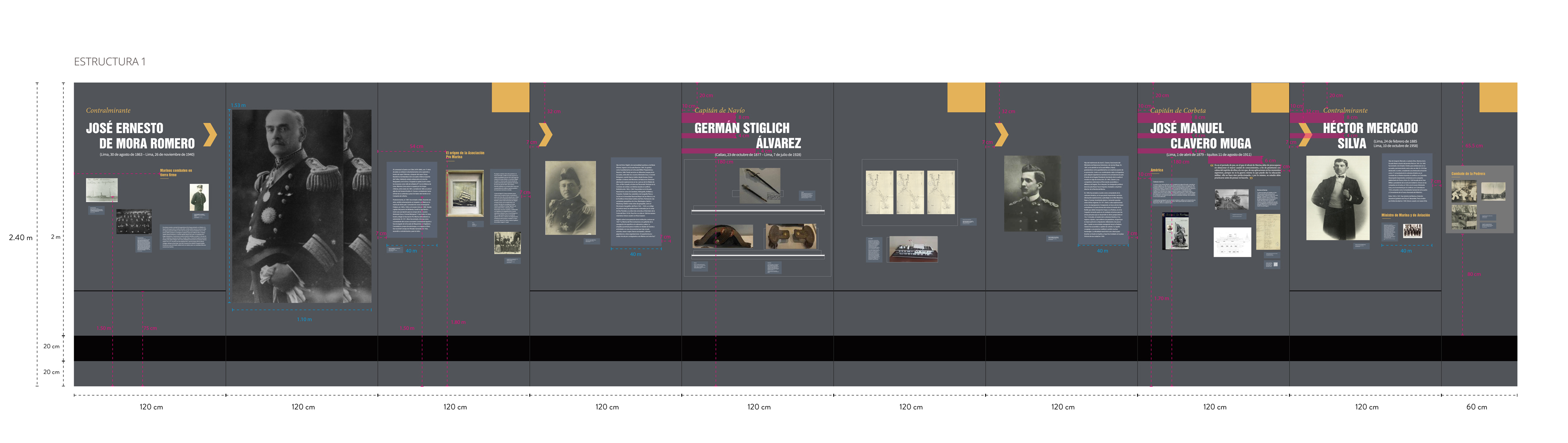
Task: Select the two daggers photo
Action: 760,185
